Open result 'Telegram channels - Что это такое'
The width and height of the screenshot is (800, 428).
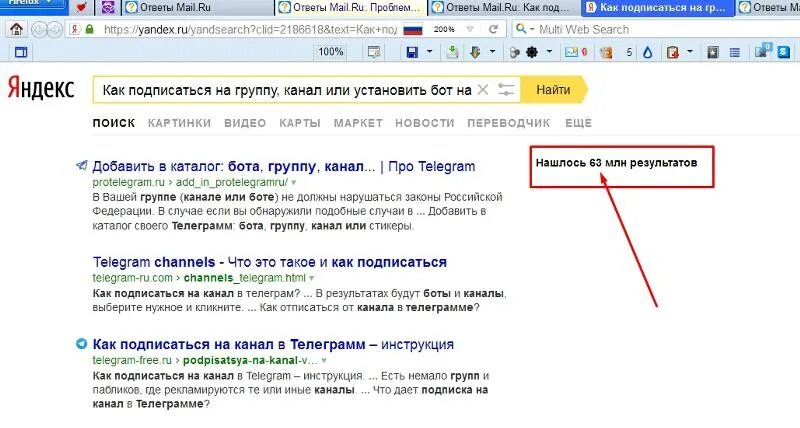click(269, 262)
